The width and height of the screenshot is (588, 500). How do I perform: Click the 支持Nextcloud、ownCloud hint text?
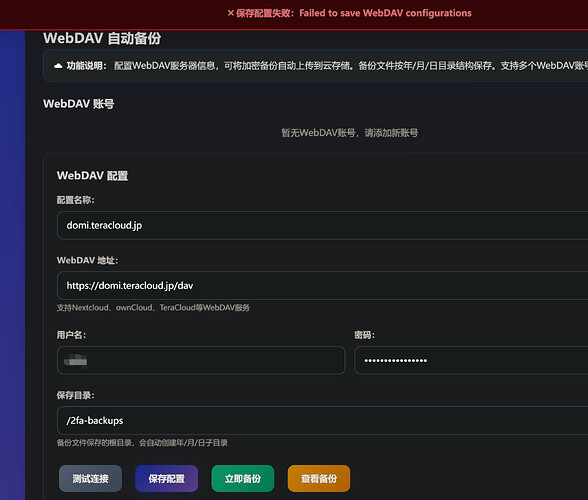(x=153, y=308)
